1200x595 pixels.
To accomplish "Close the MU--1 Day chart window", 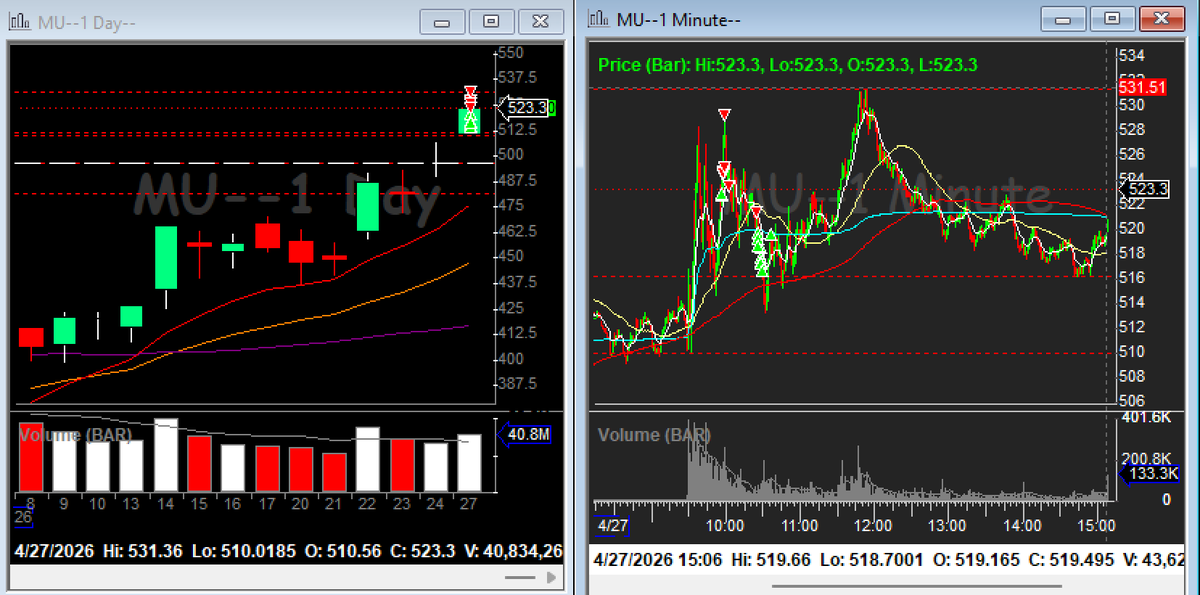I will [541, 21].
